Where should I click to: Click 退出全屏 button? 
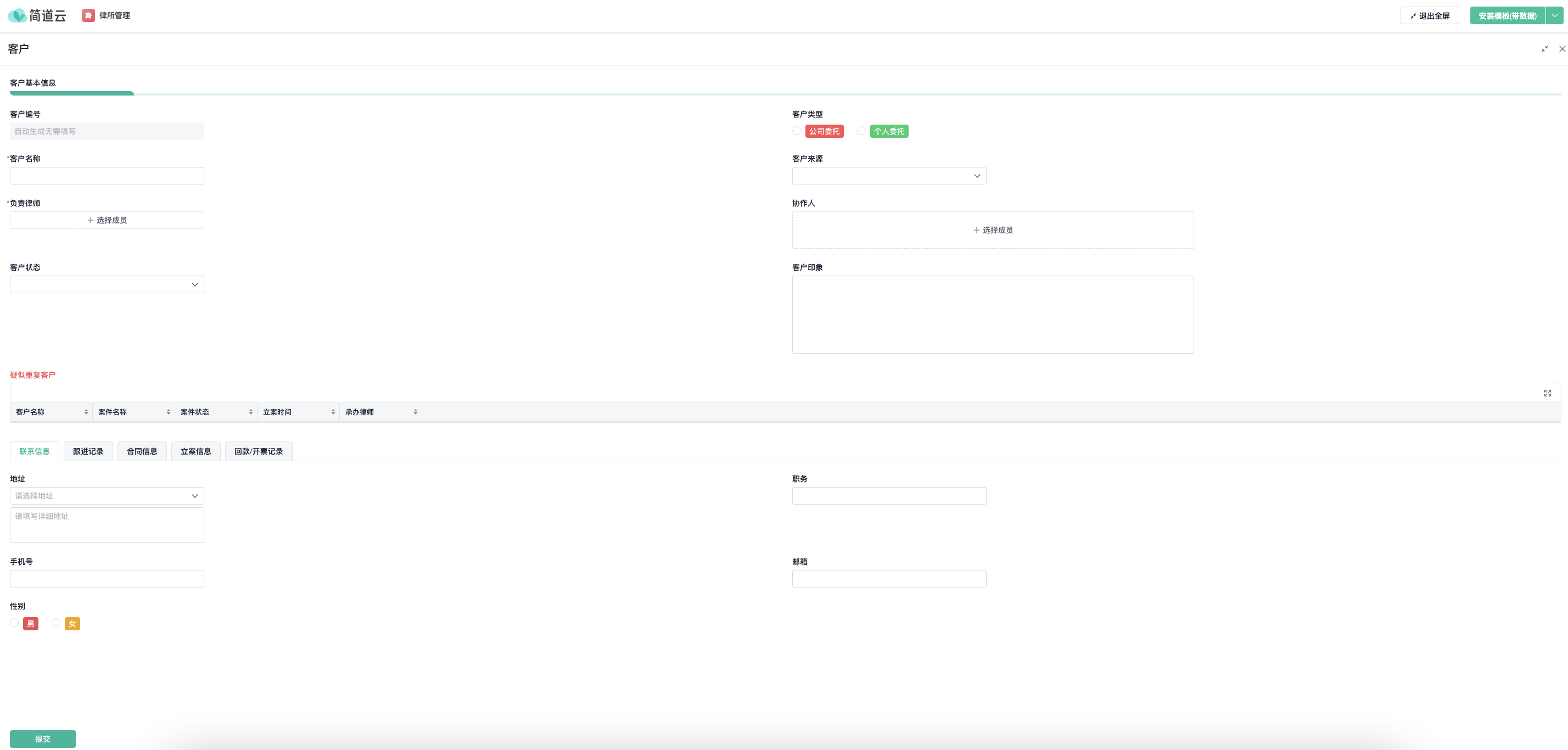[1429, 16]
